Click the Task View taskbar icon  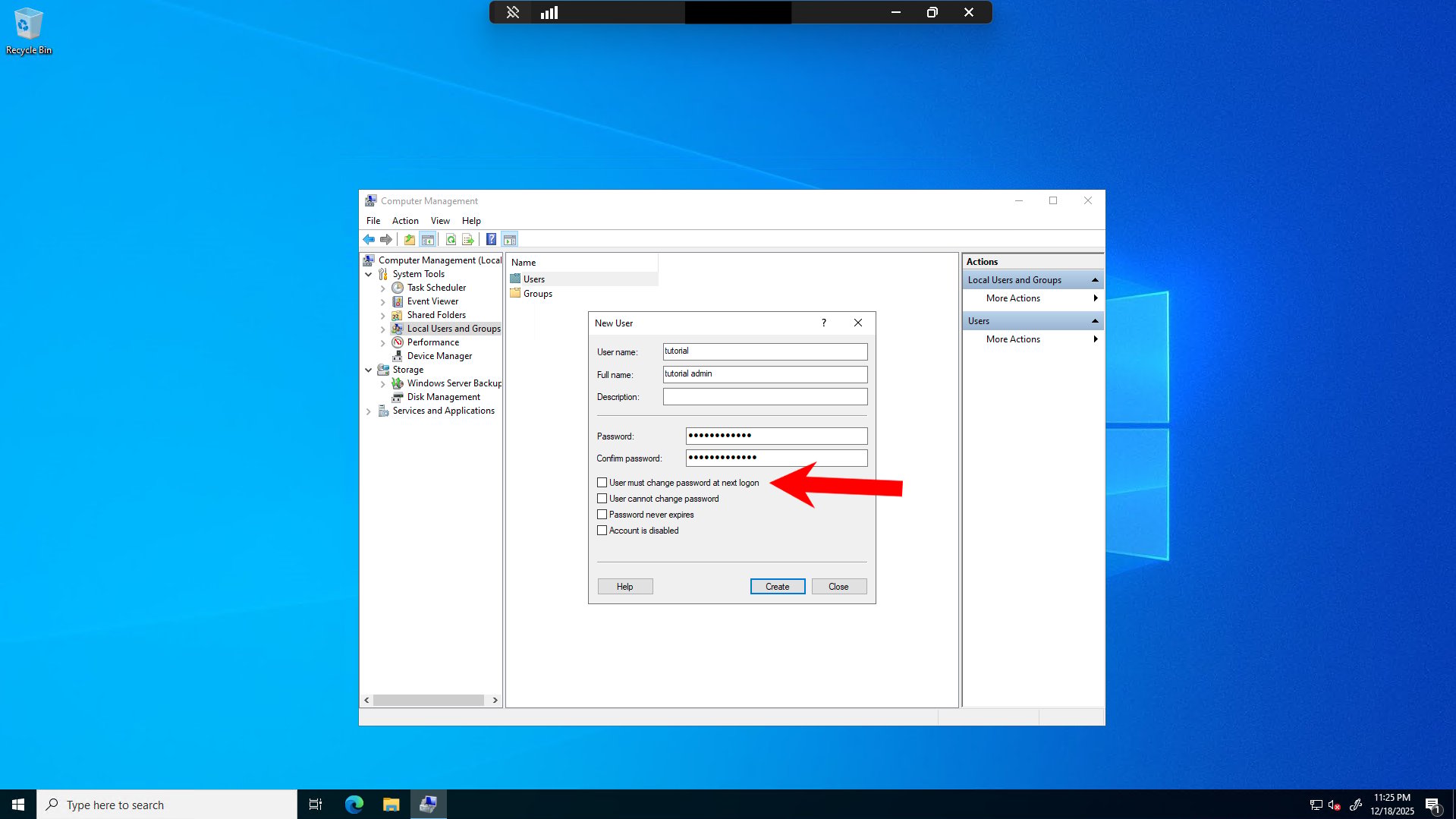pyautogui.click(x=316, y=804)
